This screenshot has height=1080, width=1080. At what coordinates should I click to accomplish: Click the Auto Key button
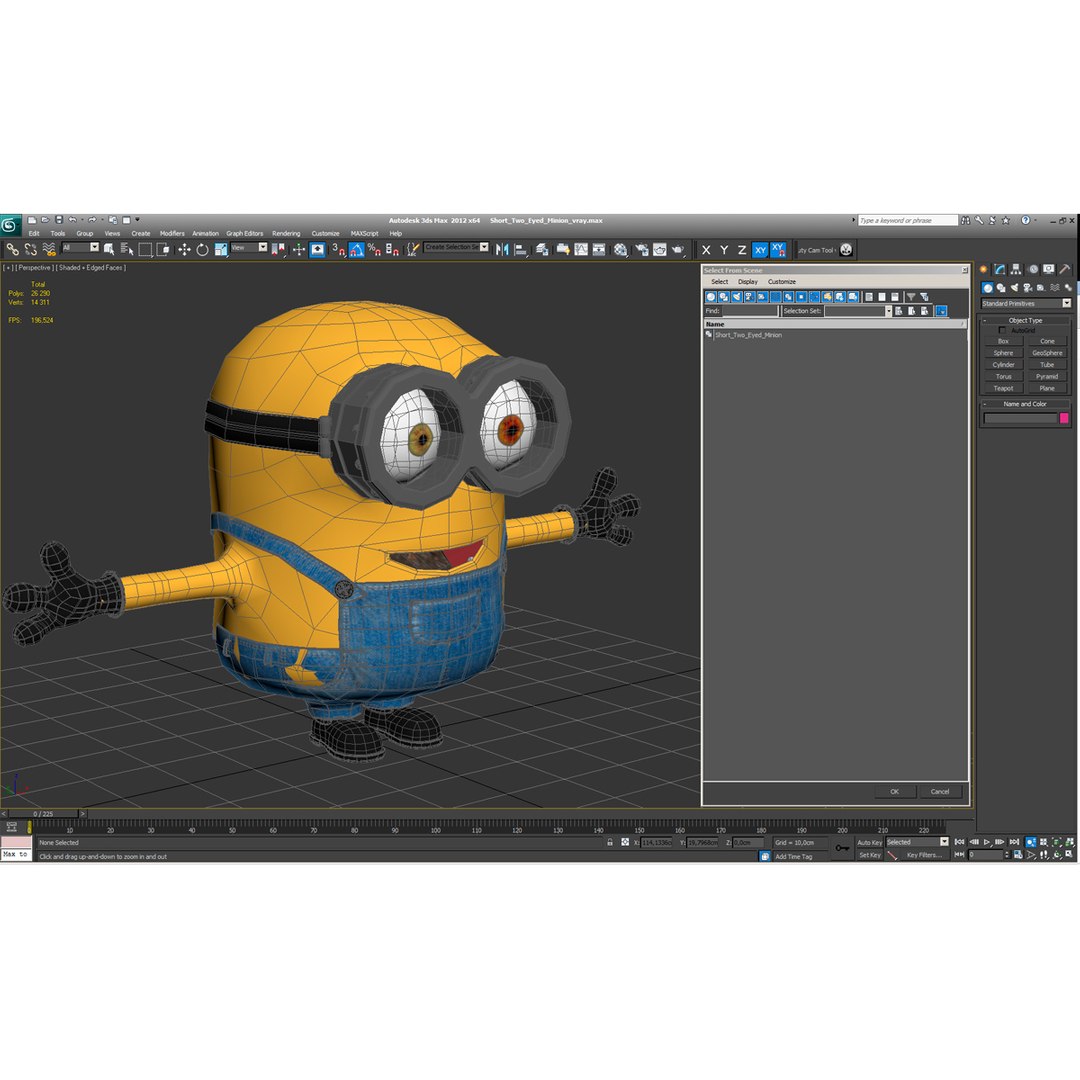(869, 842)
